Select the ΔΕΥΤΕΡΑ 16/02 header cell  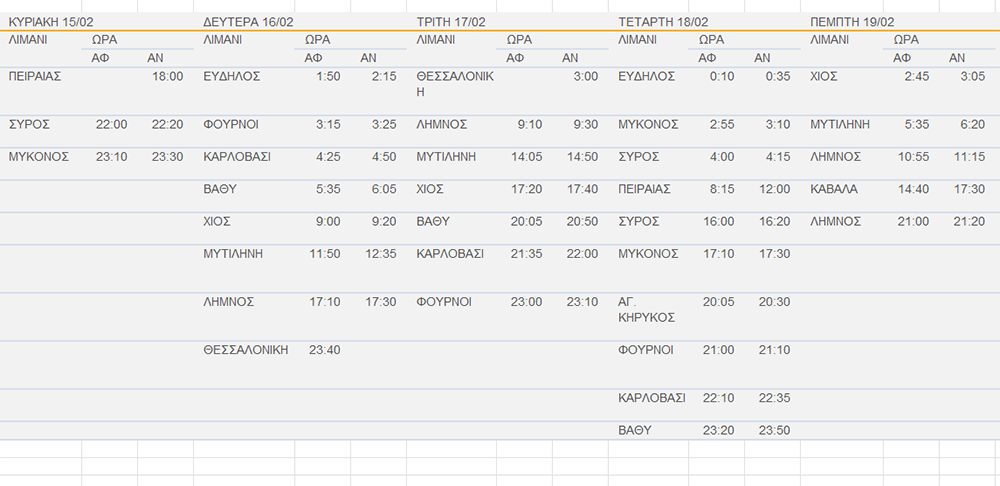click(x=247, y=22)
